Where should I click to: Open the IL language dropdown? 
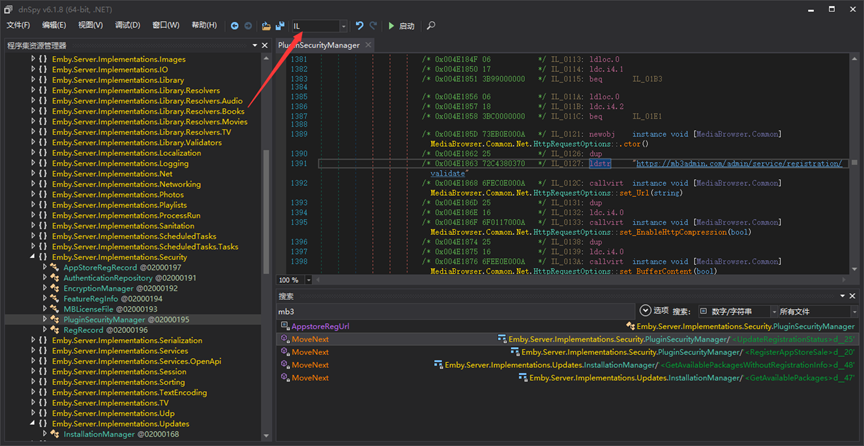tap(343, 25)
